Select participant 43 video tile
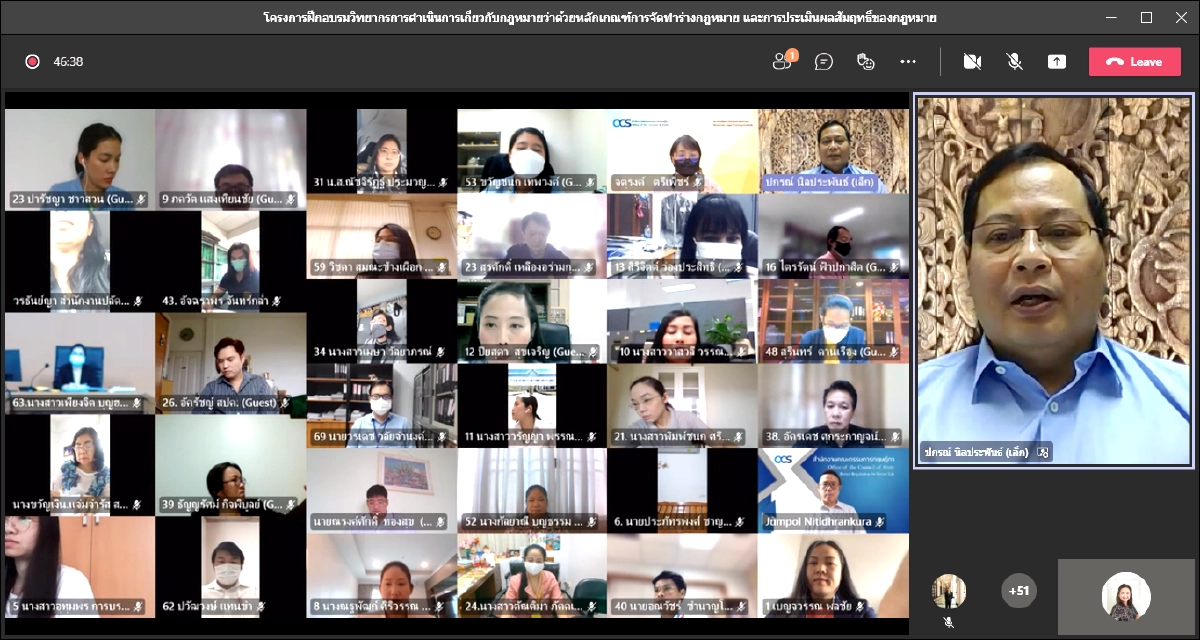The width and height of the screenshot is (1200, 640). pos(231,261)
